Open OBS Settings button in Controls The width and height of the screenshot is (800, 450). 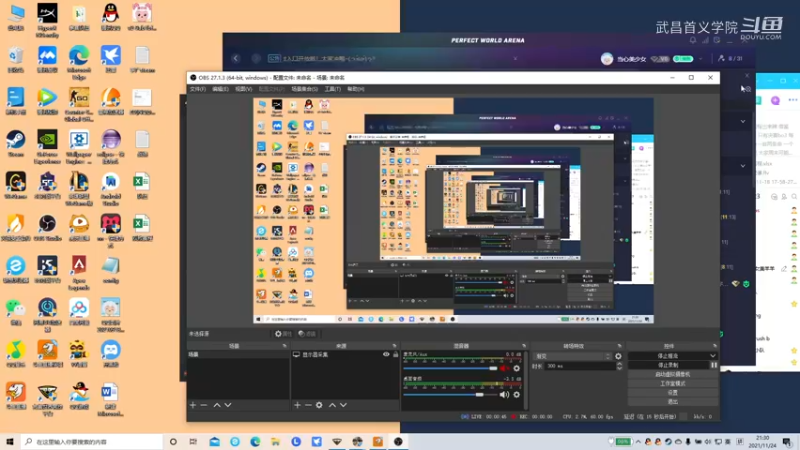point(673,393)
